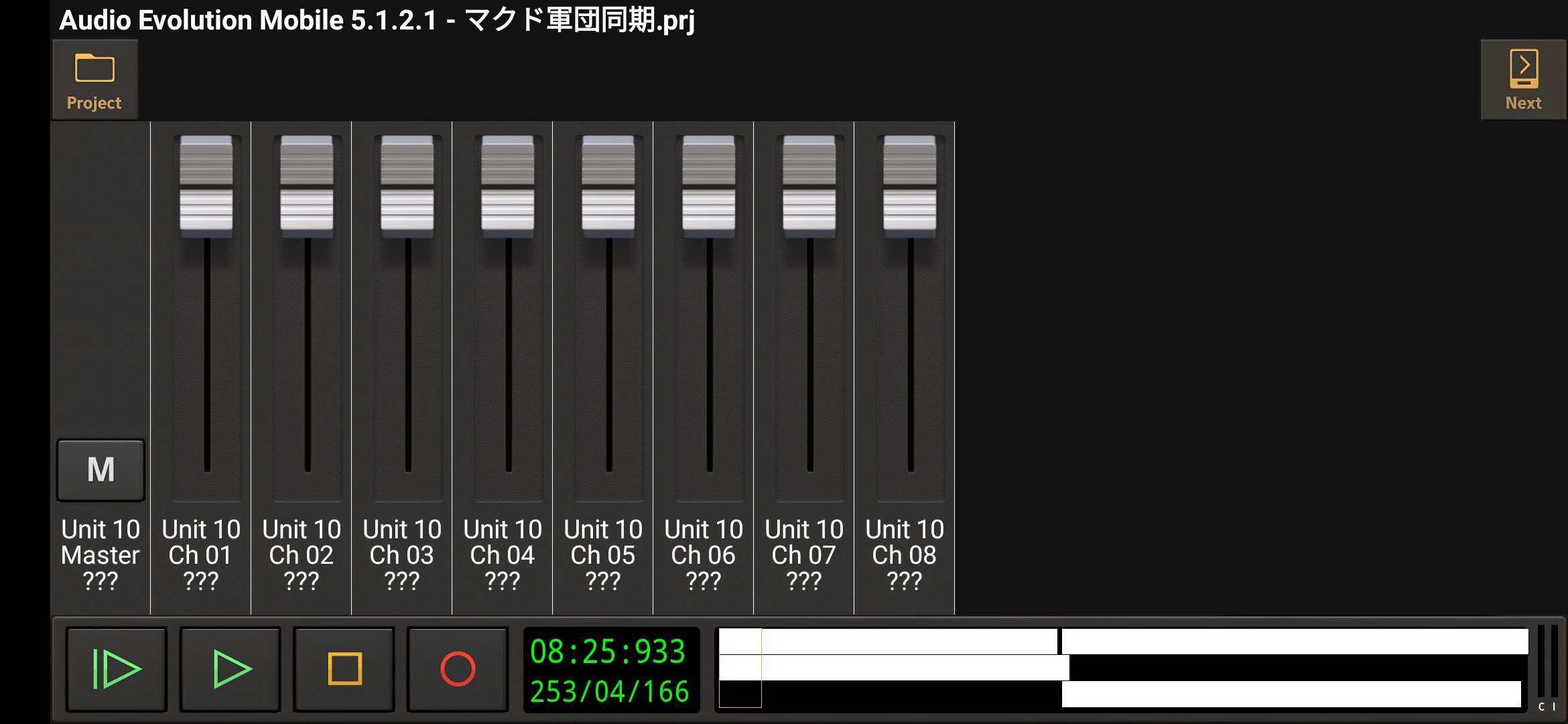Select the Unit 10 Ch 07 label
The height and width of the screenshot is (724, 1568).
tap(804, 555)
